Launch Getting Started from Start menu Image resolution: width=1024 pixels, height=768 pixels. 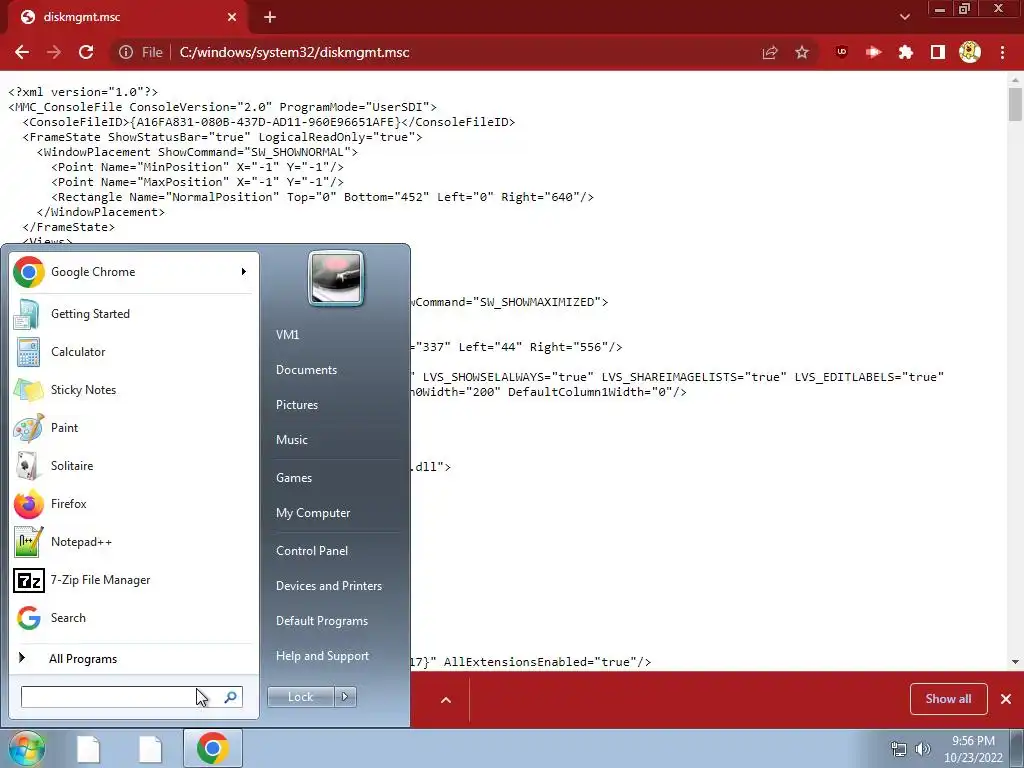point(134,314)
